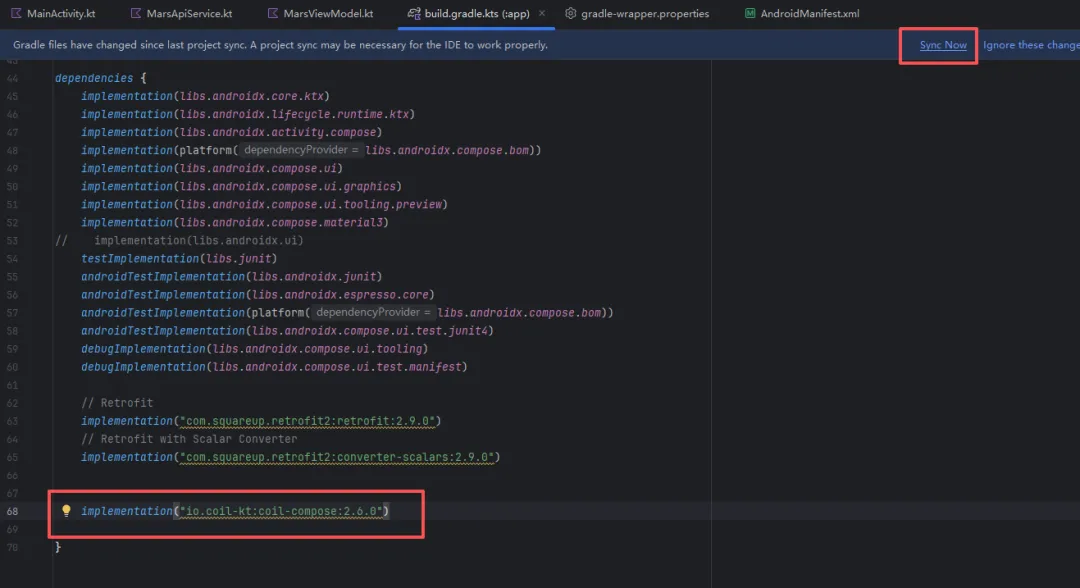Click the closing brace on line 70

58,547
